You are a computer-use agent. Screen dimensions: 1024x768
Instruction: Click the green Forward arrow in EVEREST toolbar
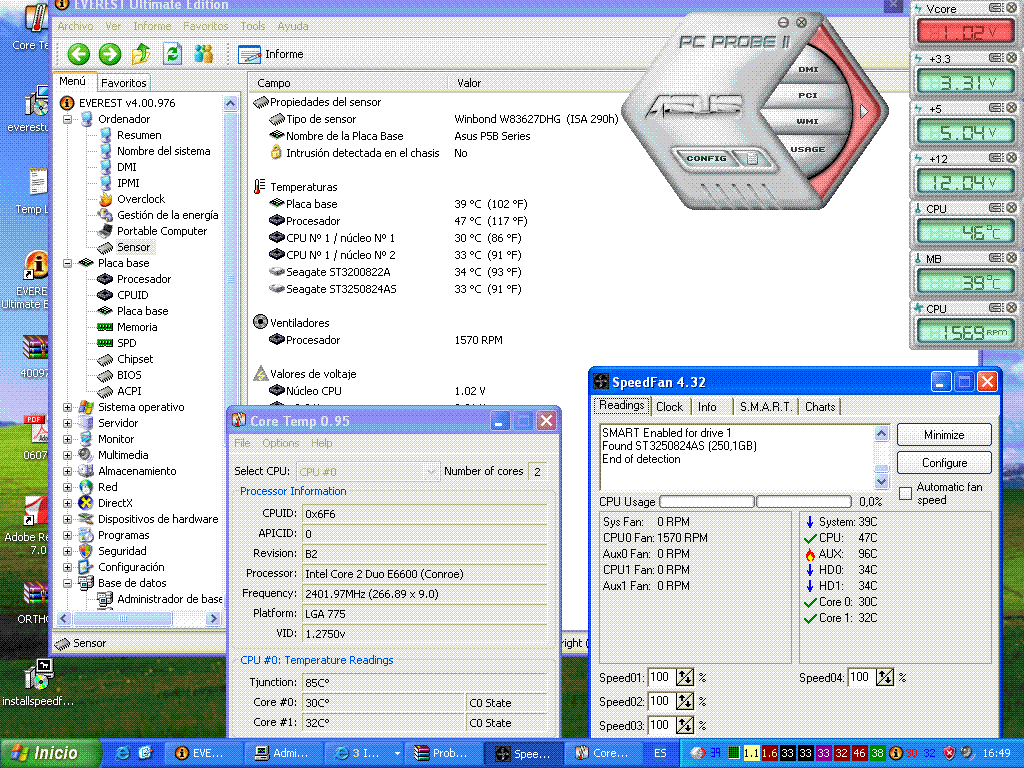(x=110, y=54)
